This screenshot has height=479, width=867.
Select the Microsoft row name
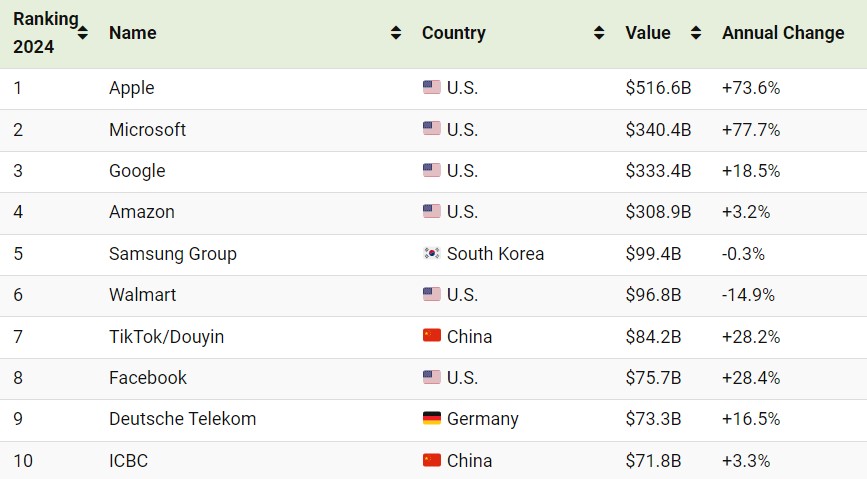coord(147,129)
